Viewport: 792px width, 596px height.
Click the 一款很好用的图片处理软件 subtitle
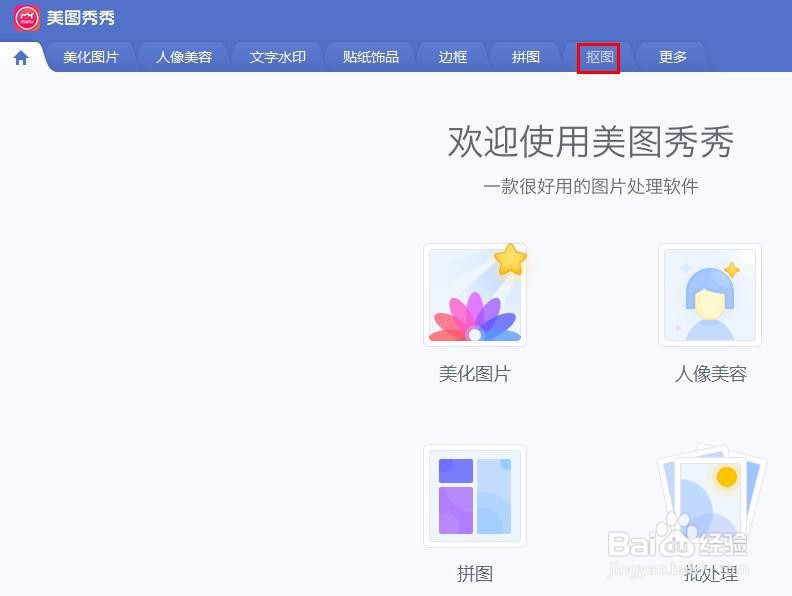(590, 186)
